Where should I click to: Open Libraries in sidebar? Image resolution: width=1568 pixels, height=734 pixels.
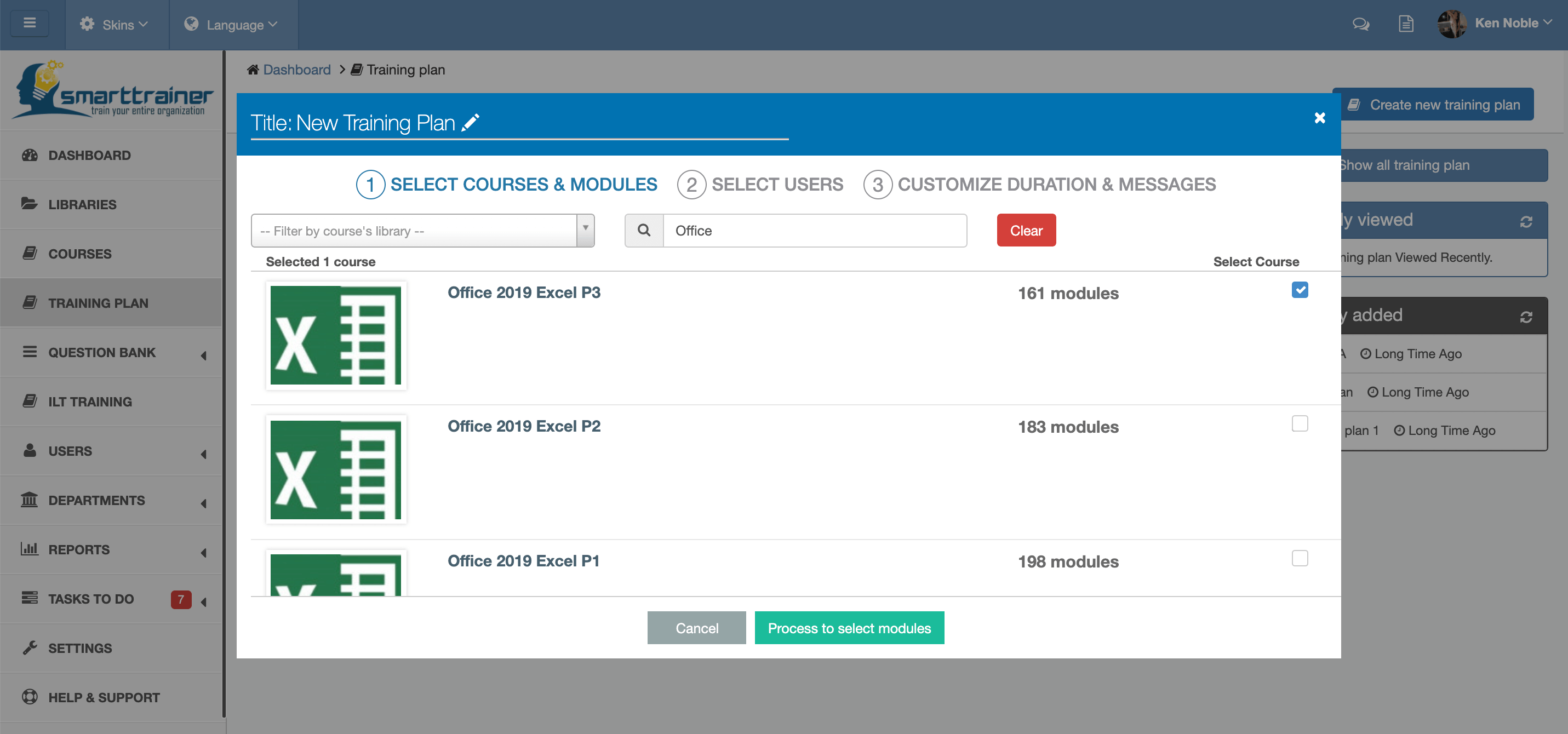(111, 204)
